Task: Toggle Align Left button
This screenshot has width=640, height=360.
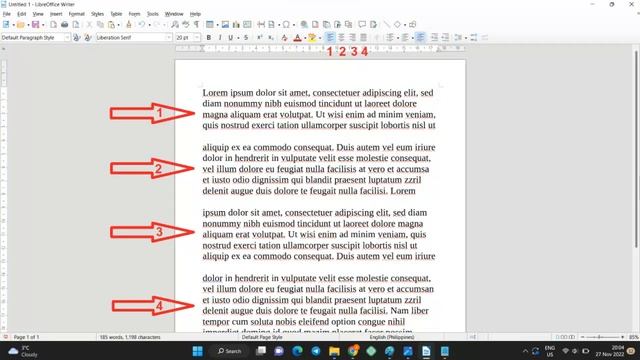Action: tap(330, 38)
